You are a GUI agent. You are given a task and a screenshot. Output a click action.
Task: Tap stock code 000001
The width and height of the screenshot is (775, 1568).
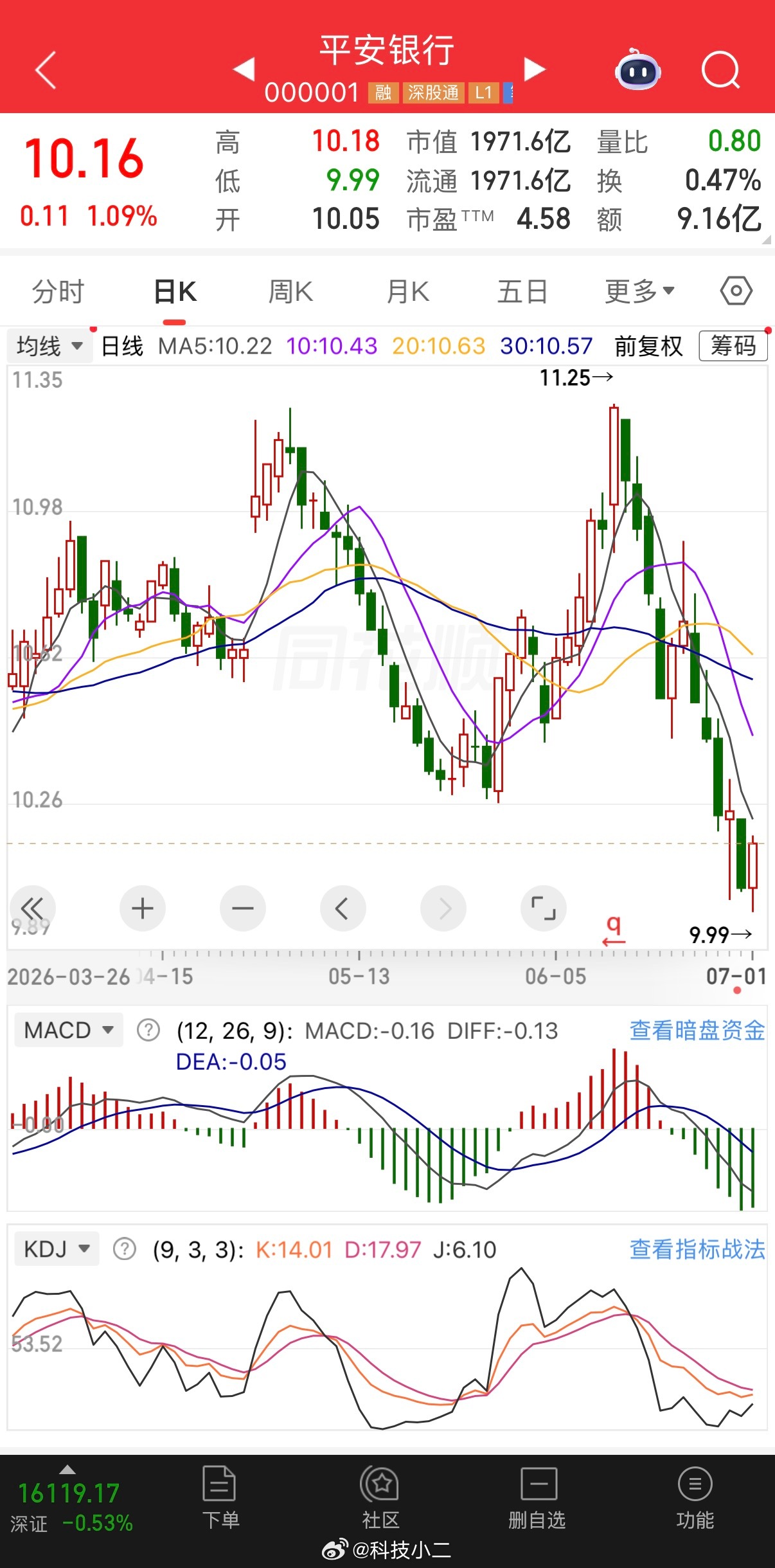pos(312,93)
